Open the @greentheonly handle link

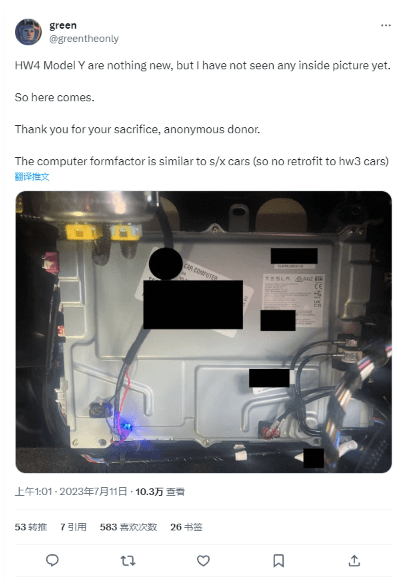coord(84,39)
